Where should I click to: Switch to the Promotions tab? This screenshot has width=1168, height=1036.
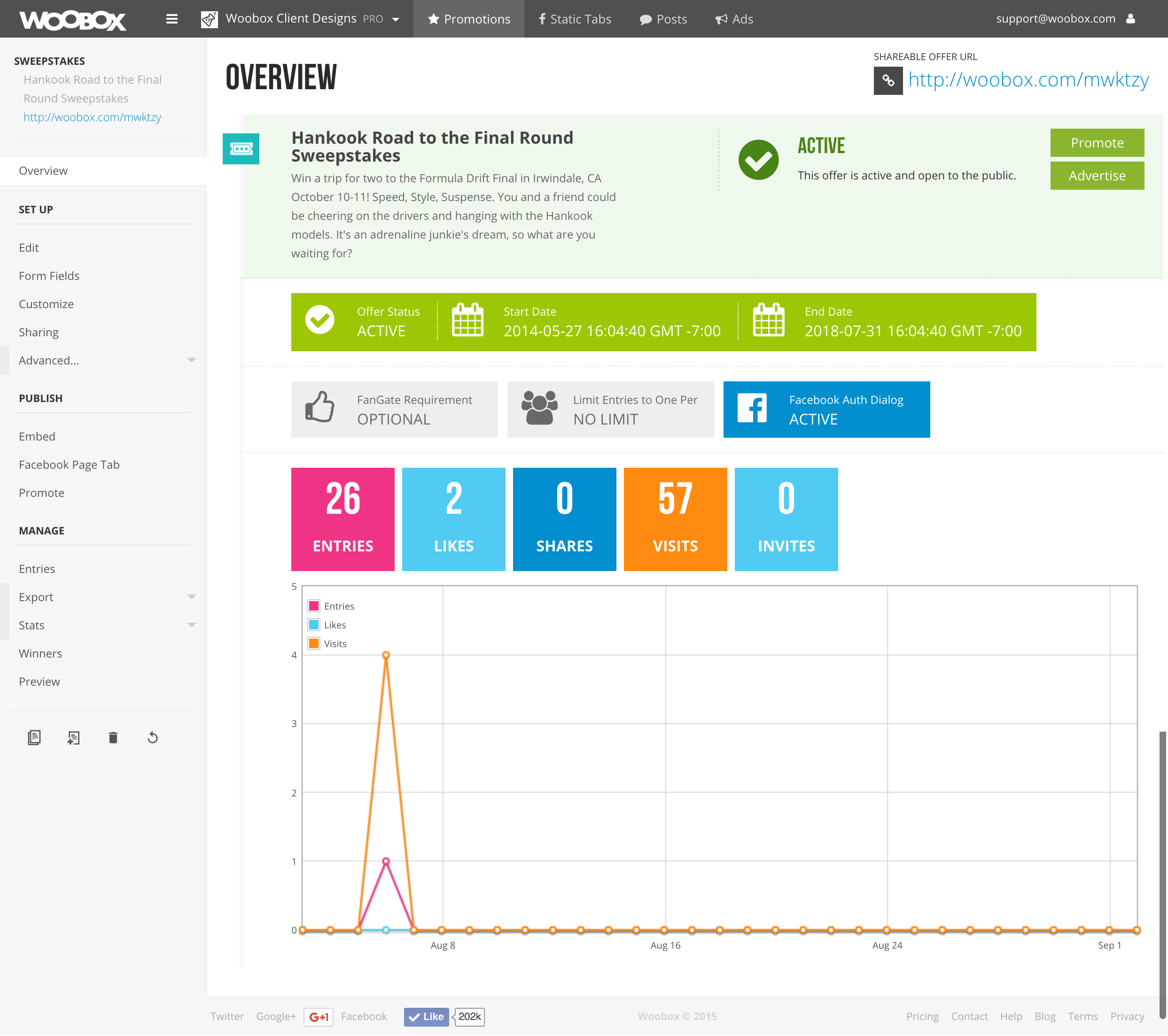click(468, 19)
